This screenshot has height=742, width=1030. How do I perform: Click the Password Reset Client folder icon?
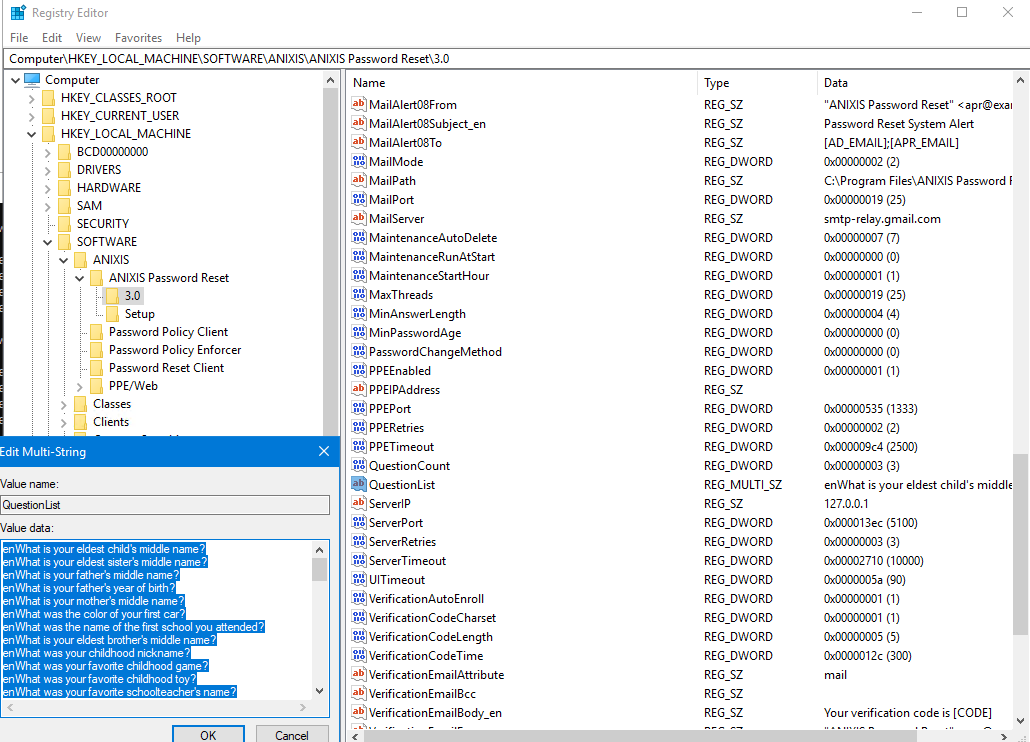[x=96, y=368]
